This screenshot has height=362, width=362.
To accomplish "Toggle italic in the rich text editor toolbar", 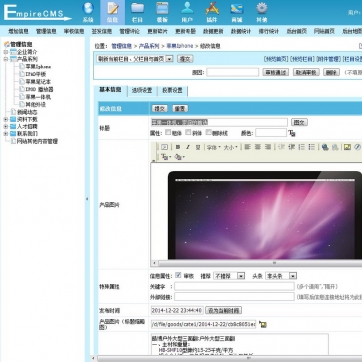I will tap(188, 147).
